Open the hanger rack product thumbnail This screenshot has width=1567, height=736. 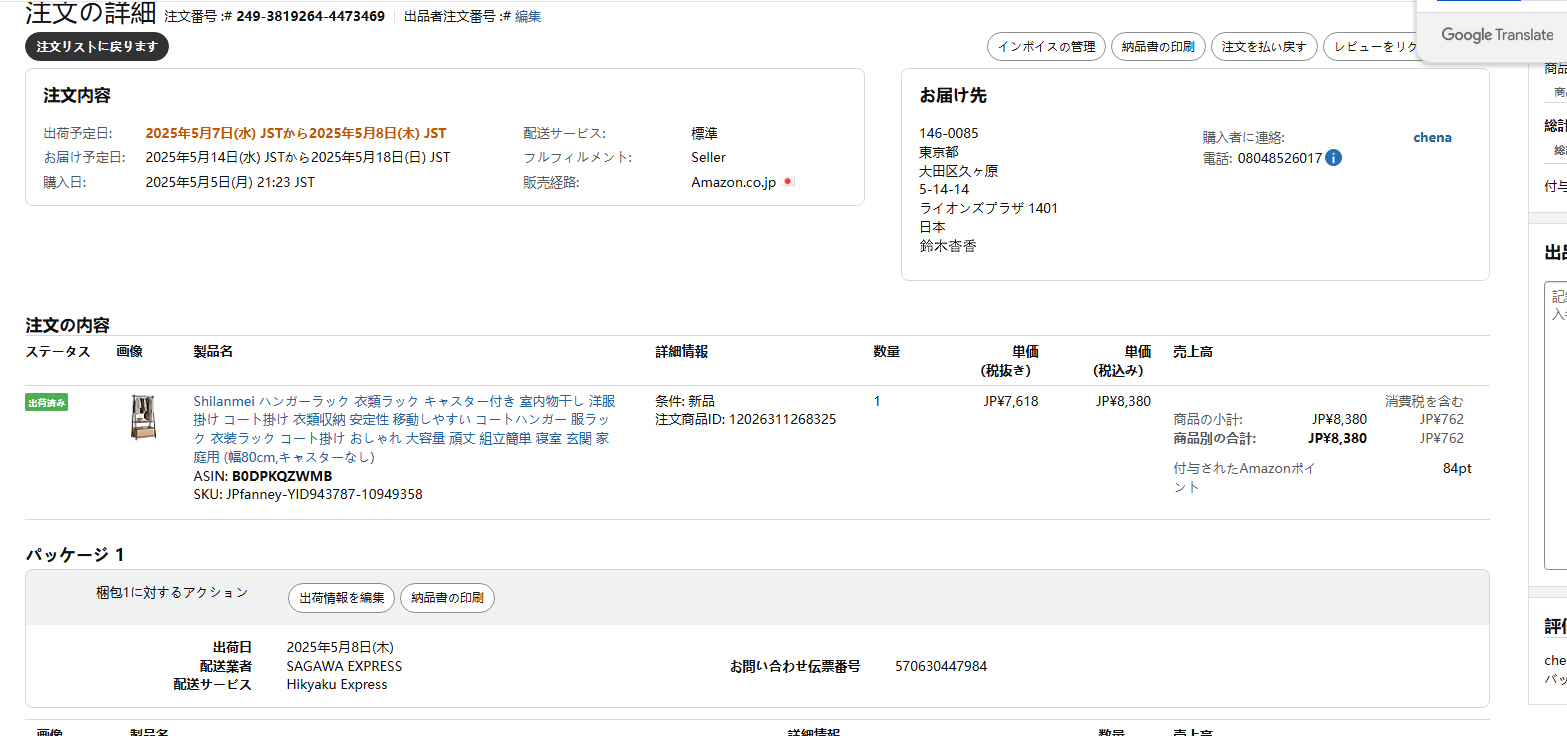[143, 417]
